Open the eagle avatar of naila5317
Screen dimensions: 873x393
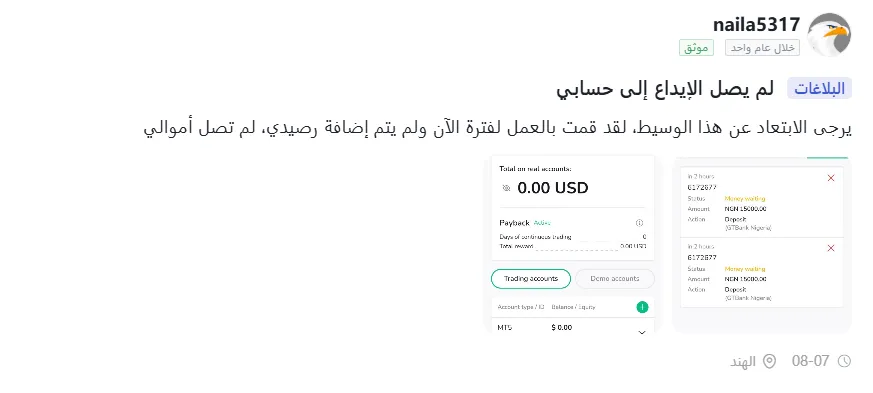coord(829,35)
